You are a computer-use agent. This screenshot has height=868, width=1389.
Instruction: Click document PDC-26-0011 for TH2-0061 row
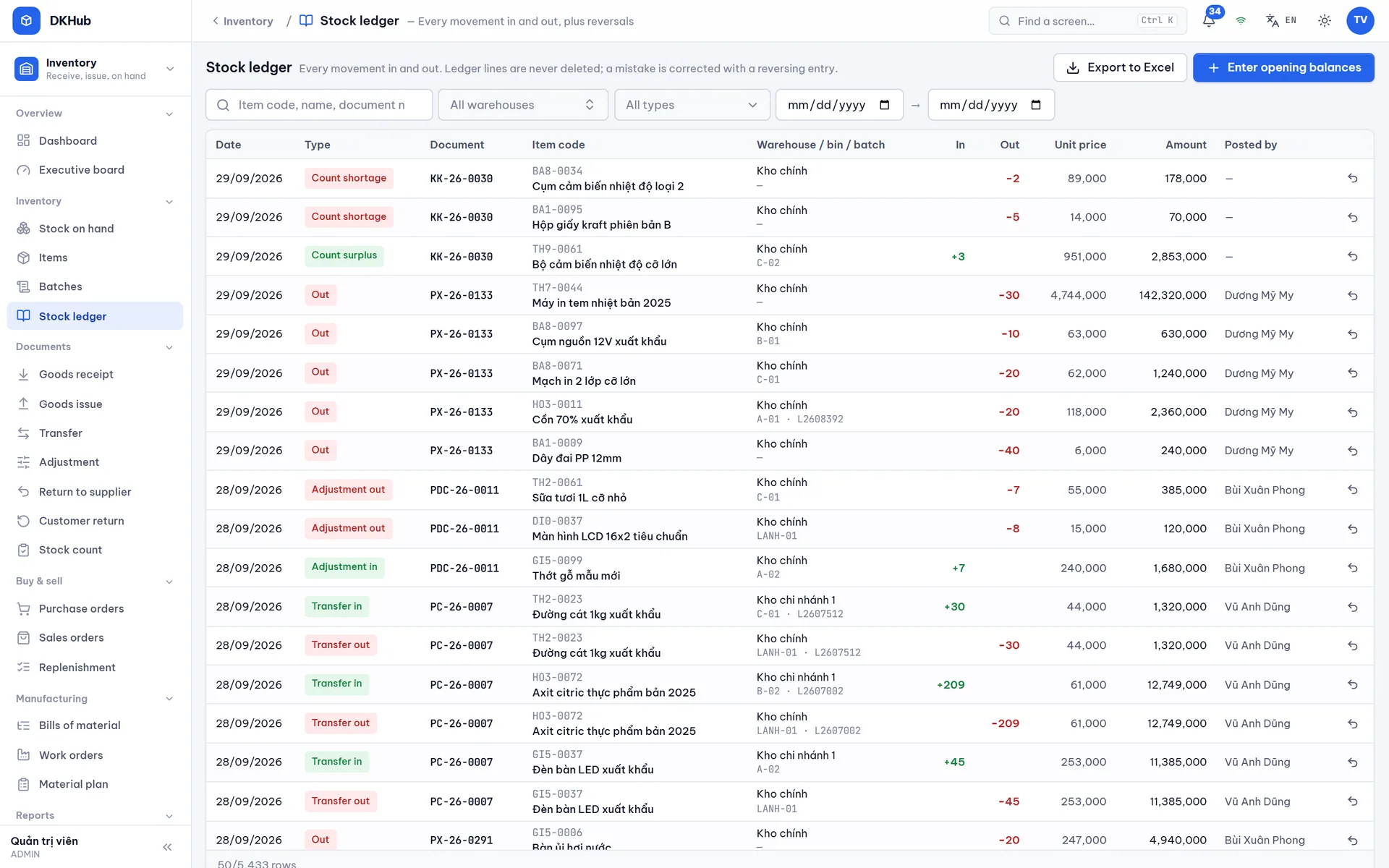(464, 490)
